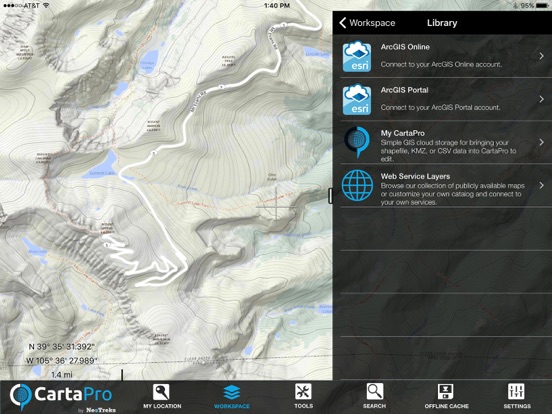Screen dimensions: 552x414
Task: Tap the battery indicator in status bar
Action: tap(541, 5)
